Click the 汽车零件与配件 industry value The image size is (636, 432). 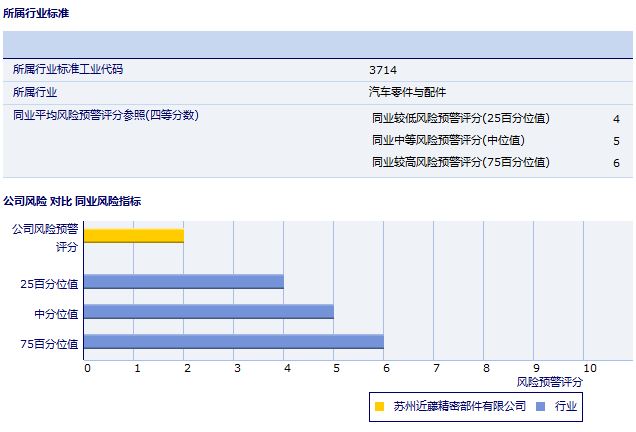407,92
